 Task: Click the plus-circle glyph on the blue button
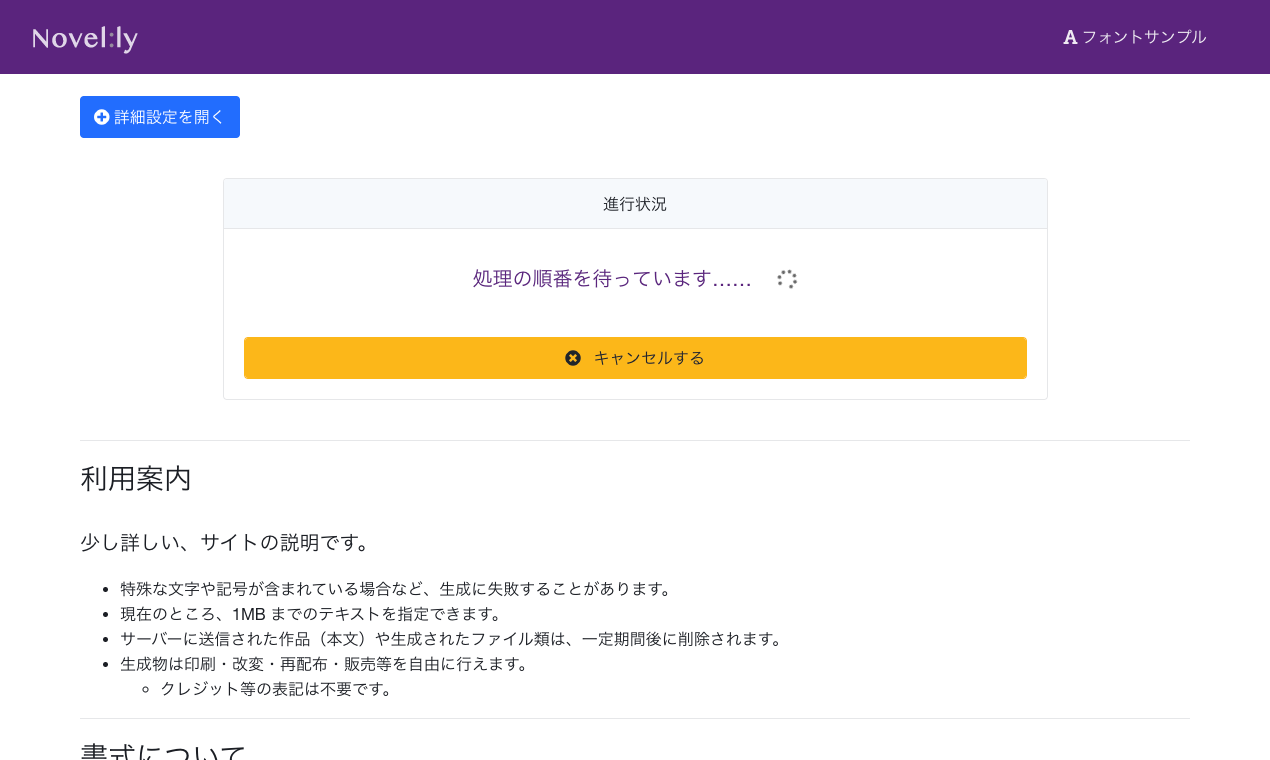tap(101, 117)
